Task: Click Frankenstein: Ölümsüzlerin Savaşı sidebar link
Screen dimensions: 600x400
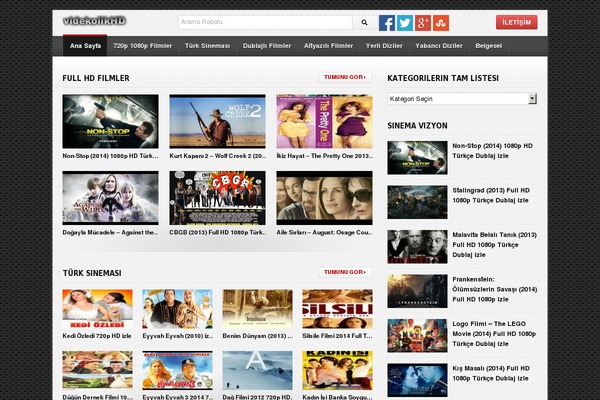Action: 495,289
